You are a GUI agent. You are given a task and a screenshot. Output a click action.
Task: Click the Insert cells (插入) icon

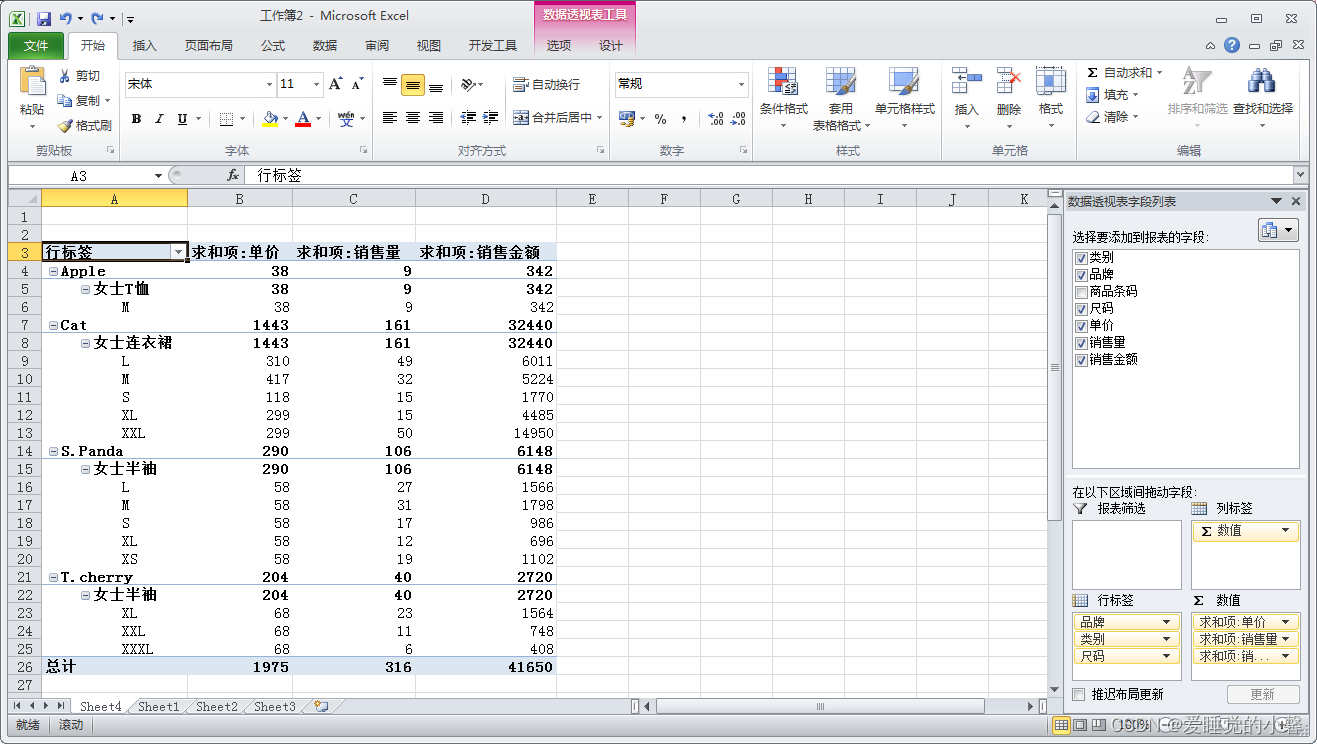[966, 81]
